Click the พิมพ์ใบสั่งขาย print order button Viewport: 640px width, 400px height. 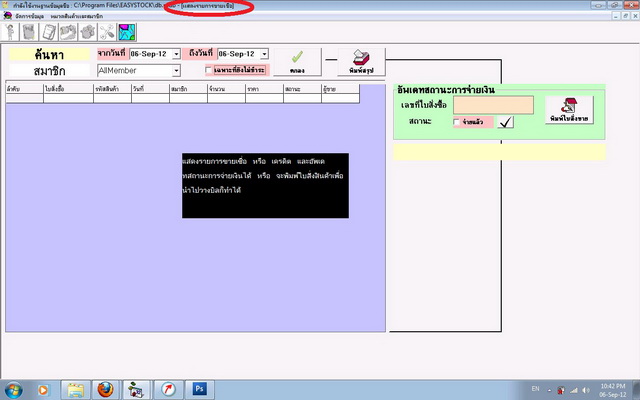pyautogui.click(x=569, y=110)
